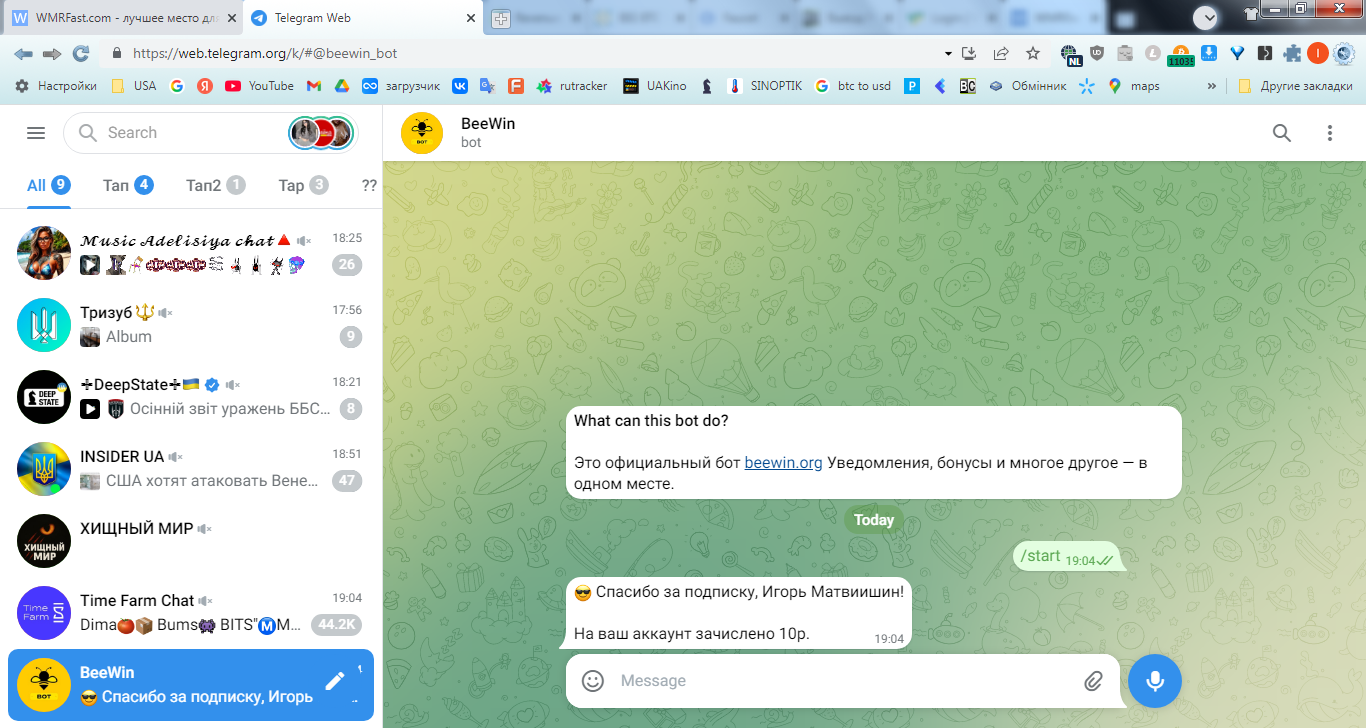Image resolution: width=1366 pixels, height=728 pixels.
Task: Click the install app icon in address bar
Action: coord(968,53)
